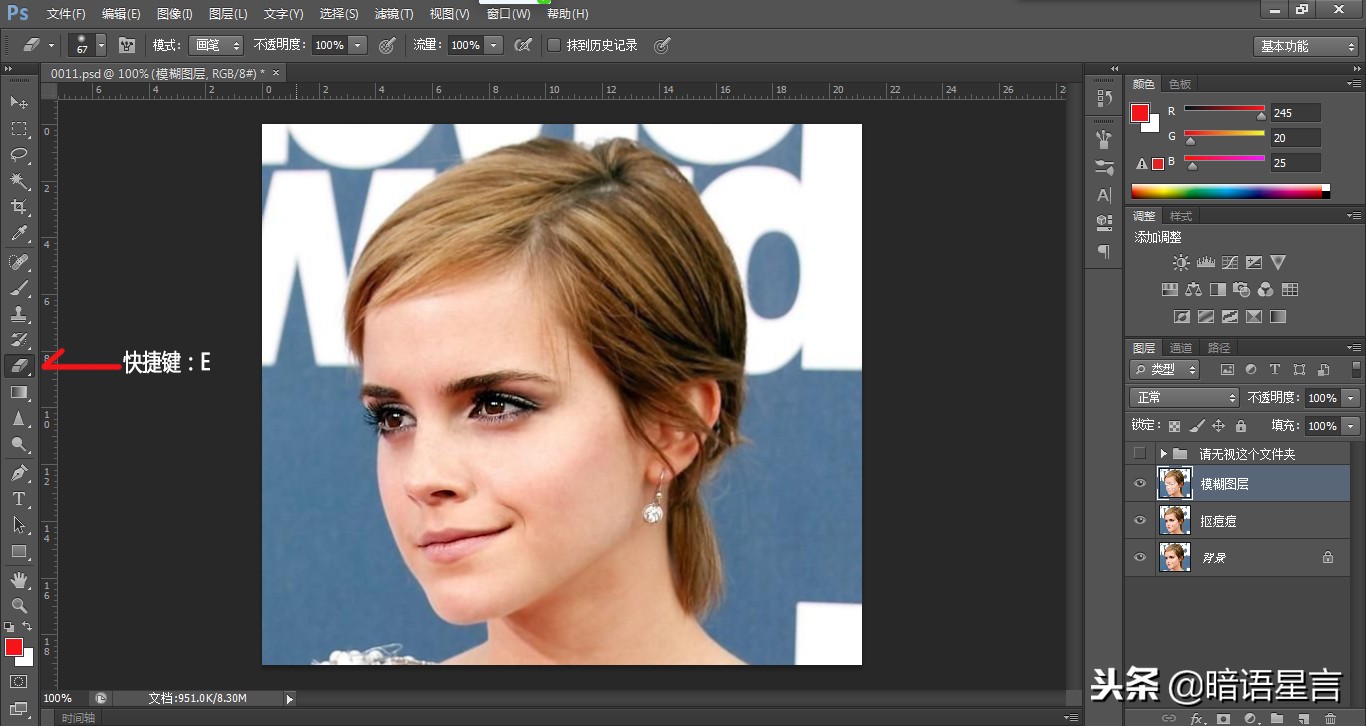Switch to the 通道 tab
The width and height of the screenshot is (1366, 726).
(1181, 348)
